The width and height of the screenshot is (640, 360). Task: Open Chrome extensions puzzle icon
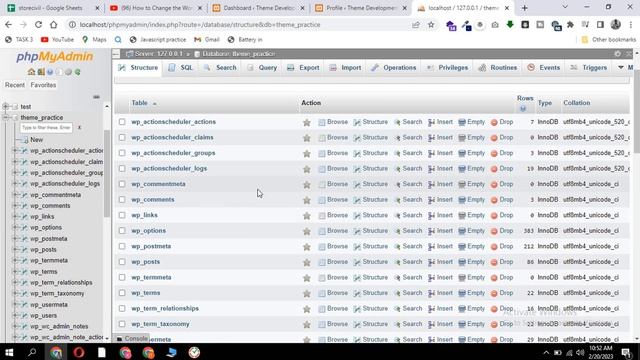[570, 24]
